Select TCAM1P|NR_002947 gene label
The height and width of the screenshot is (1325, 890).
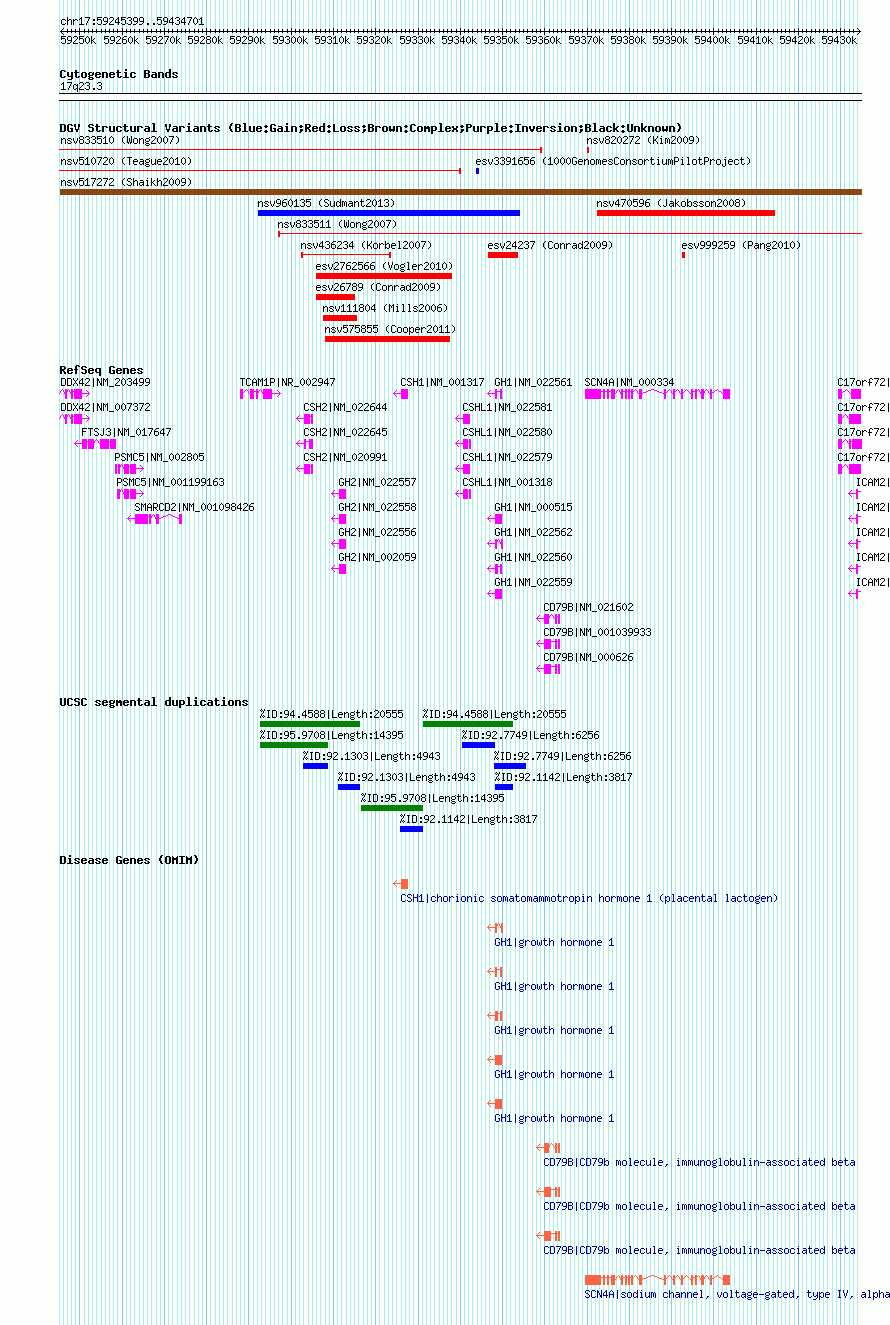click(288, 383)
